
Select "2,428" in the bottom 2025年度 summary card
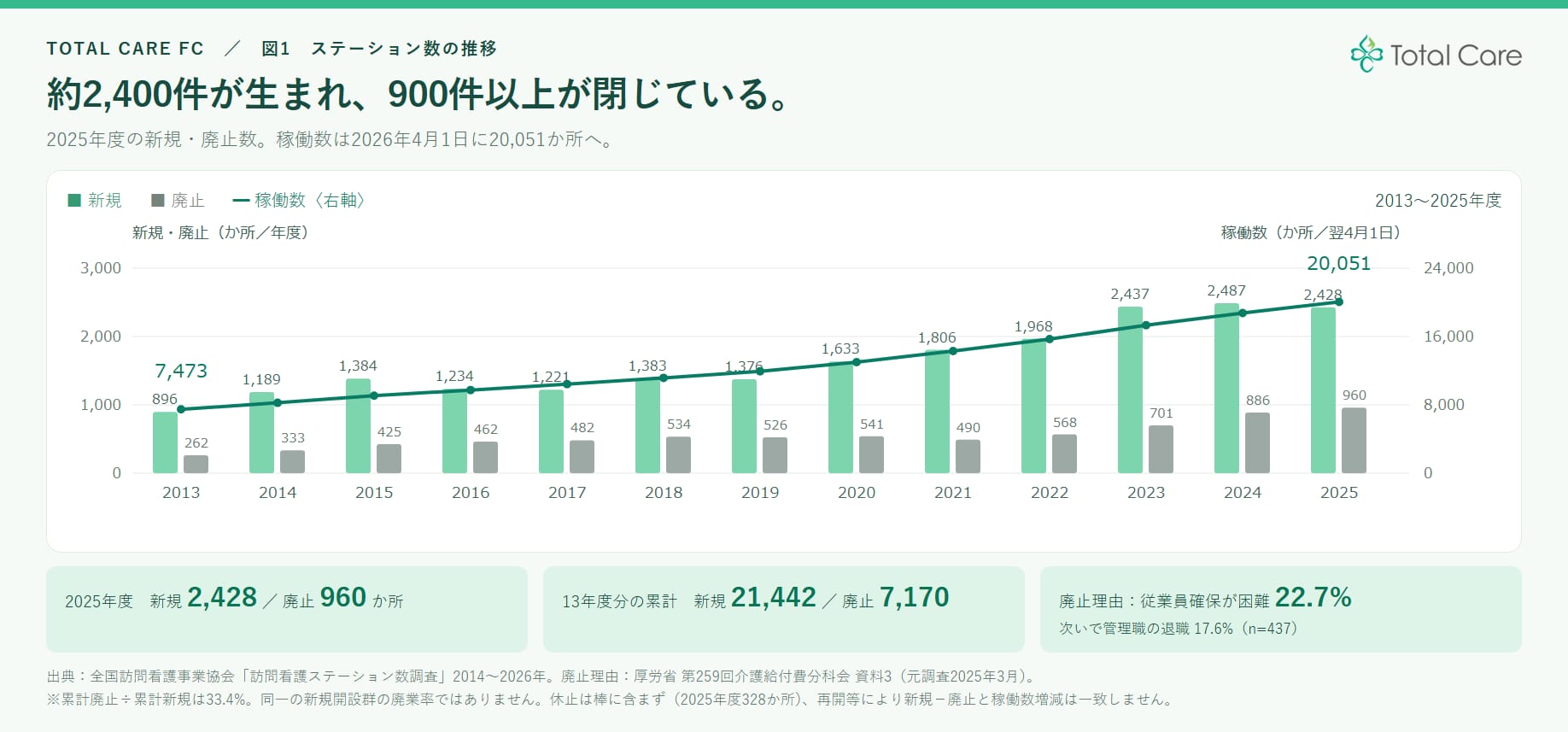point(222,597)
